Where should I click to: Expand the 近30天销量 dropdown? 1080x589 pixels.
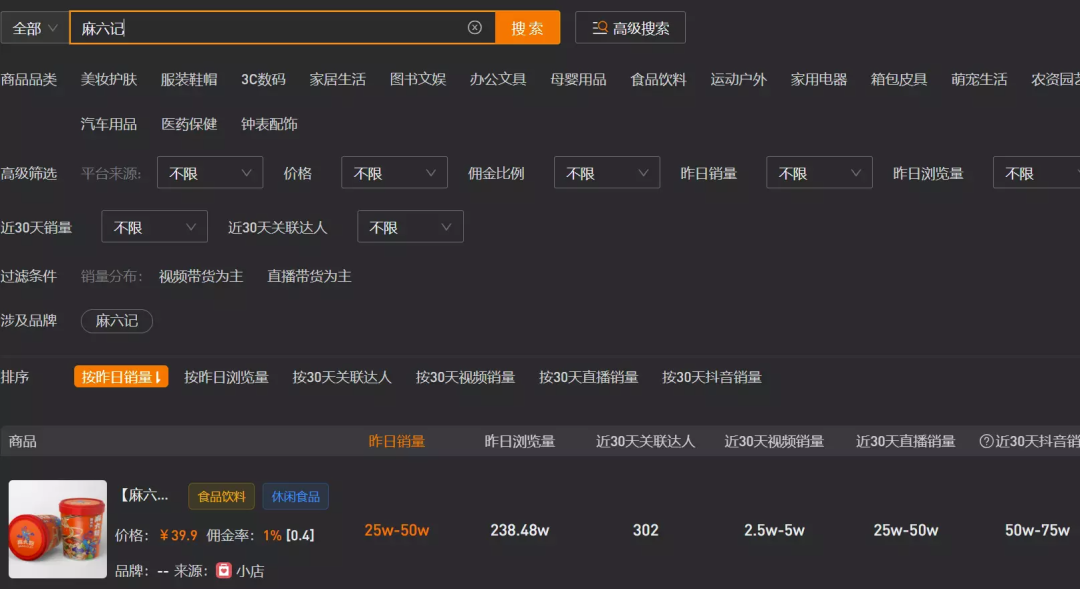154,227
